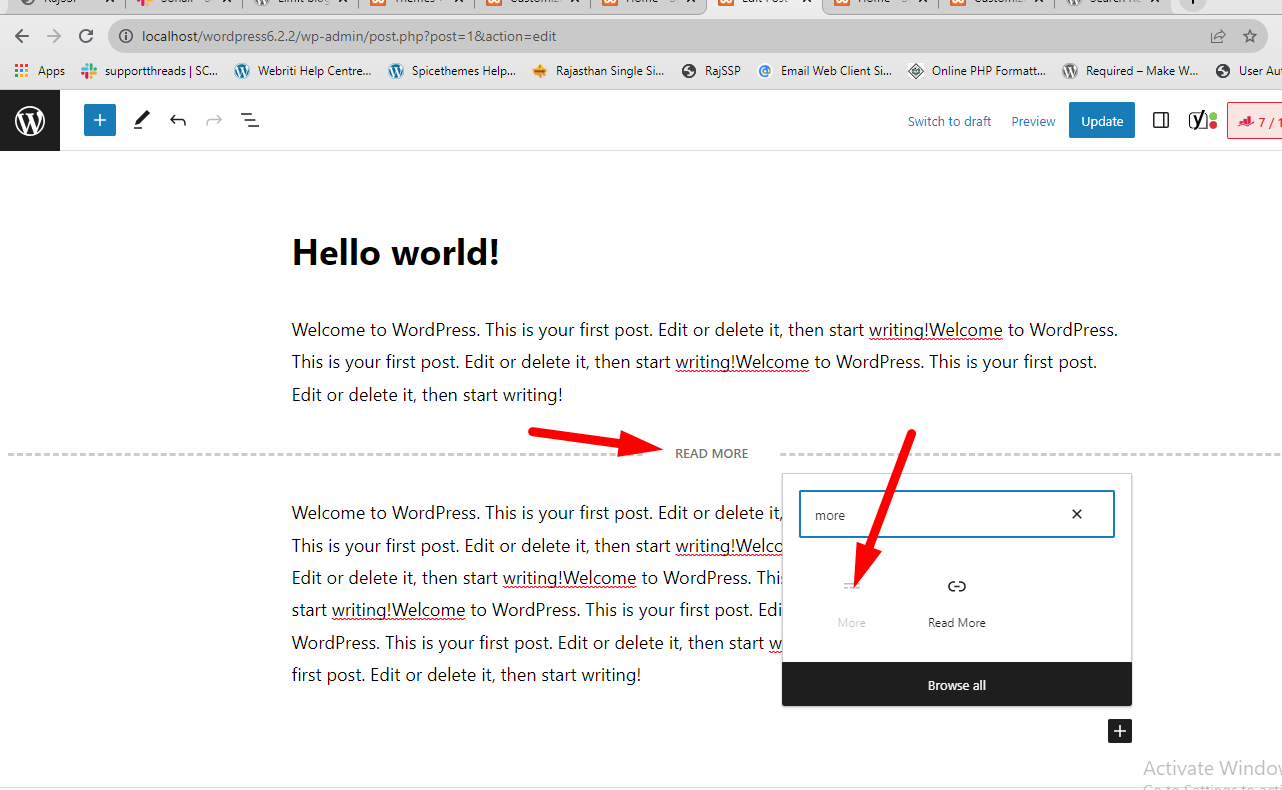The image size is (1282, 790).
Task: Open the RajSSP bookmark
Action: click(711, 71)
